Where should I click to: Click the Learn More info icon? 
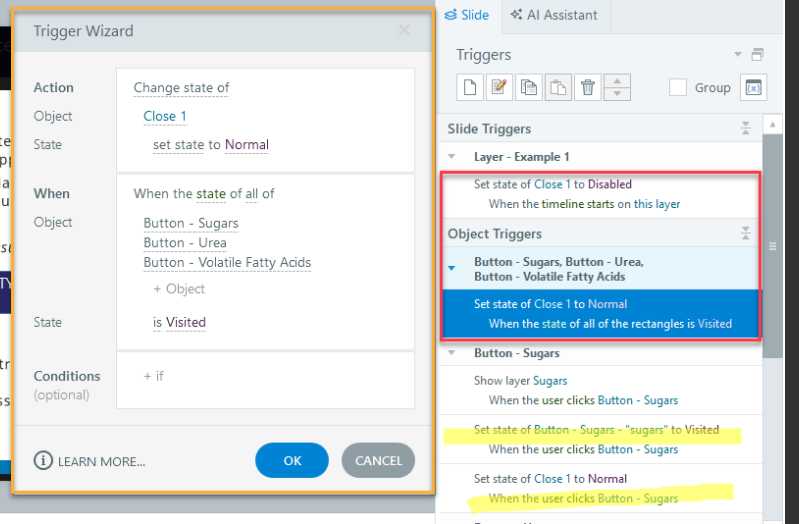point(43,461)
